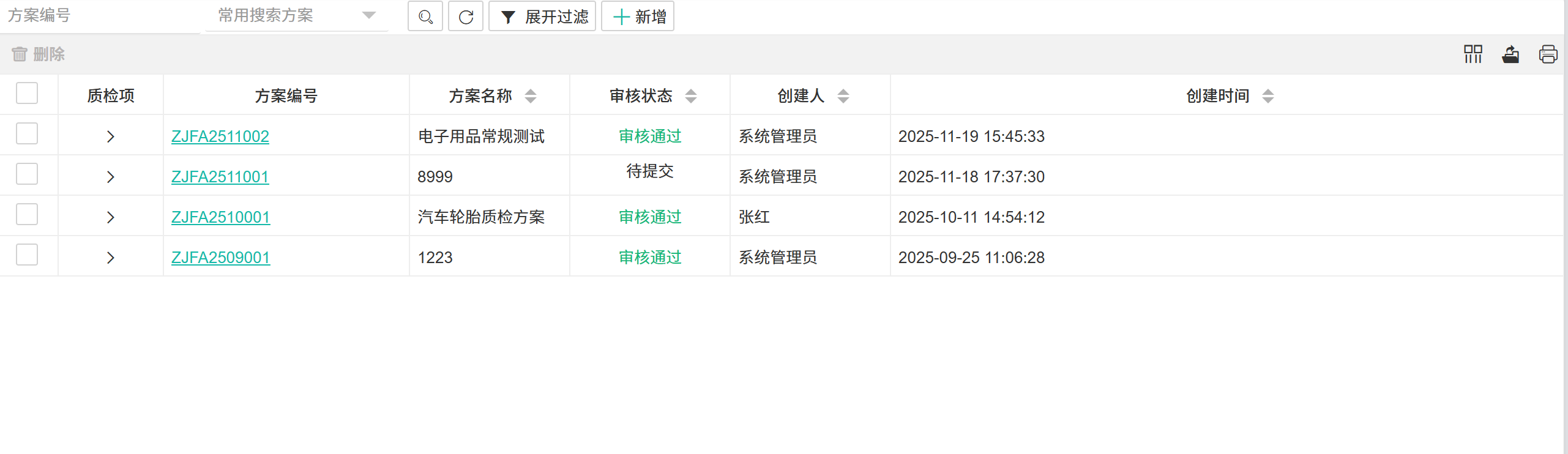Expand 质检项 for row ZJFA2511001
The image size is (1568, 454).
pyautogui.click(x=110, y=177)
